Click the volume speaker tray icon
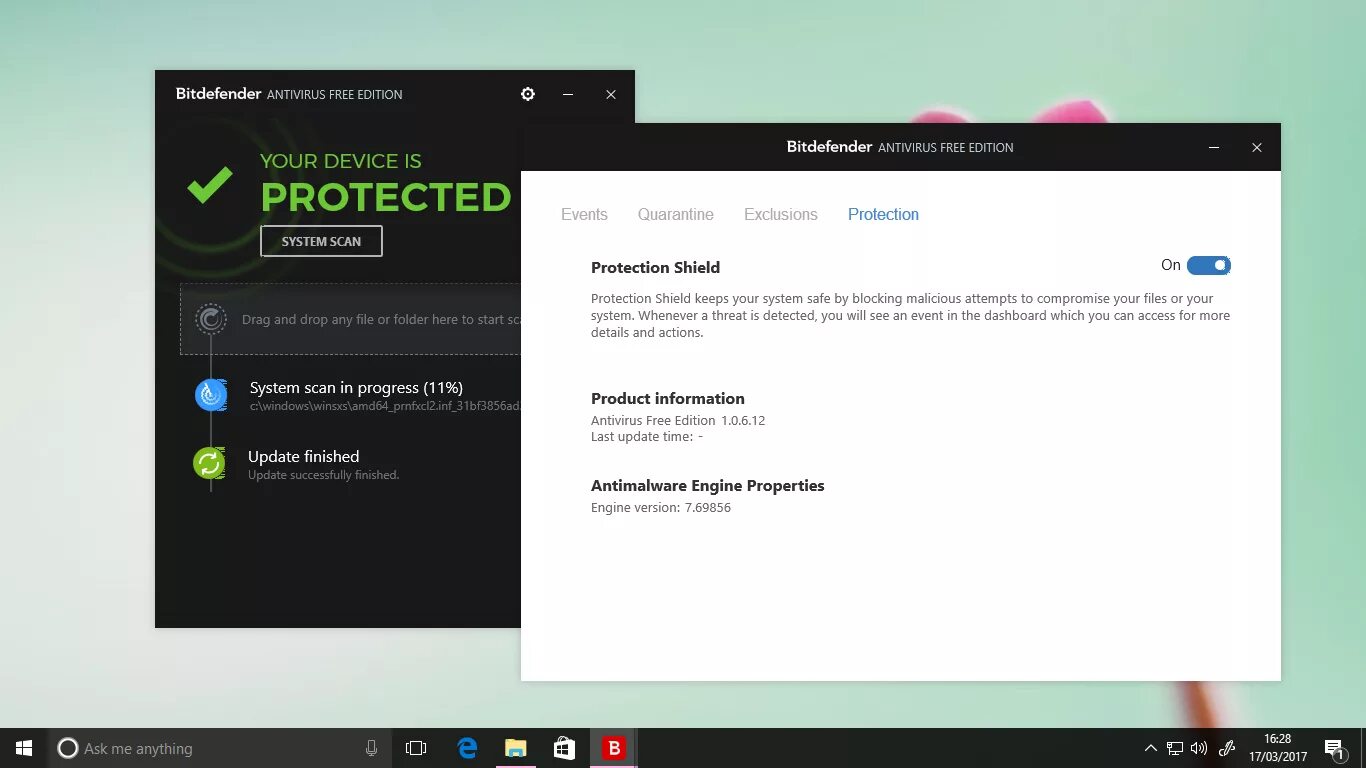Viewport: 1366px width, 768px height. 1199,748
